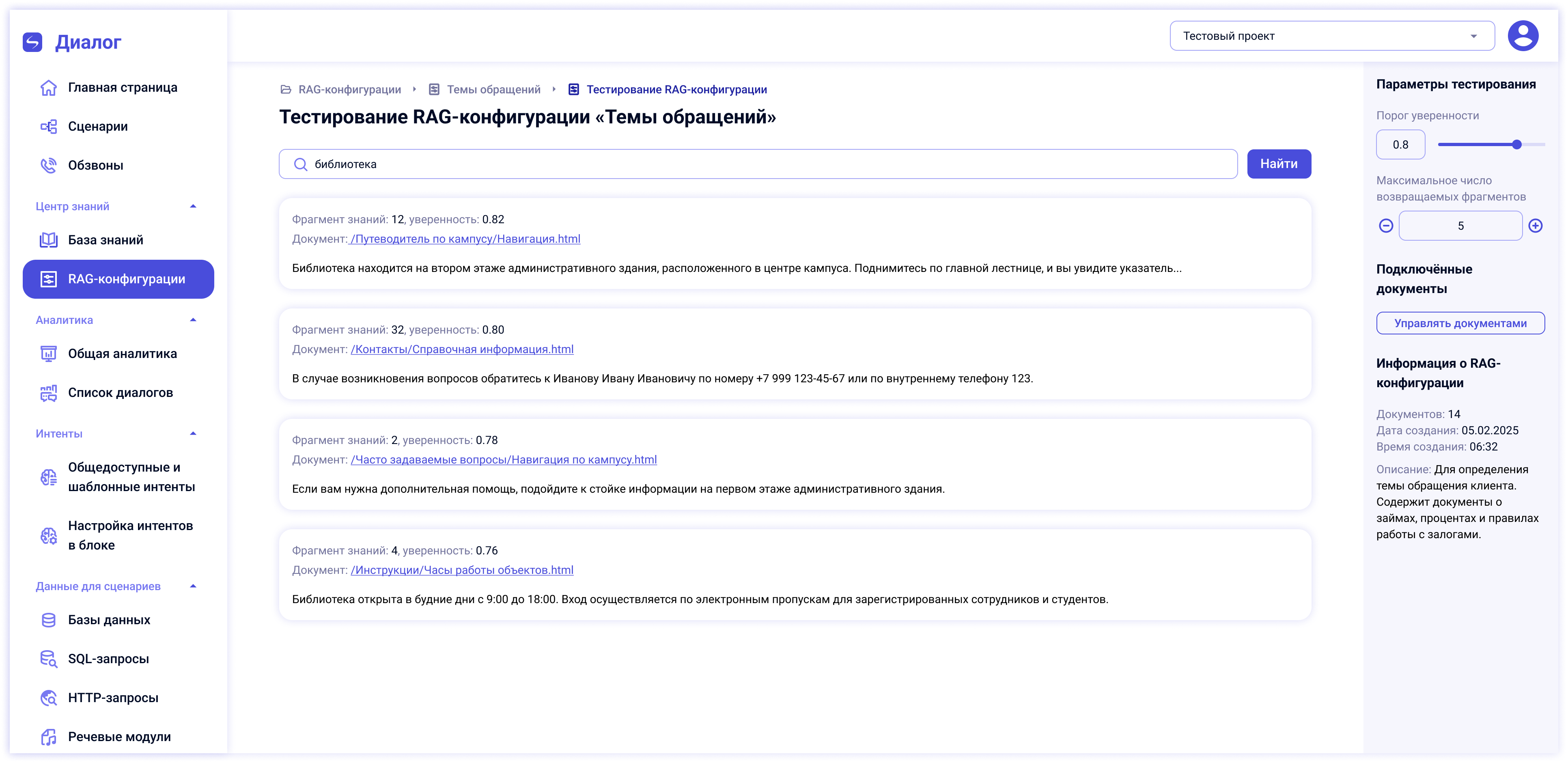Open Обзвоны via its phone icon
Image resolution: width=1568 pixels, height=763 pixels.
49,166
